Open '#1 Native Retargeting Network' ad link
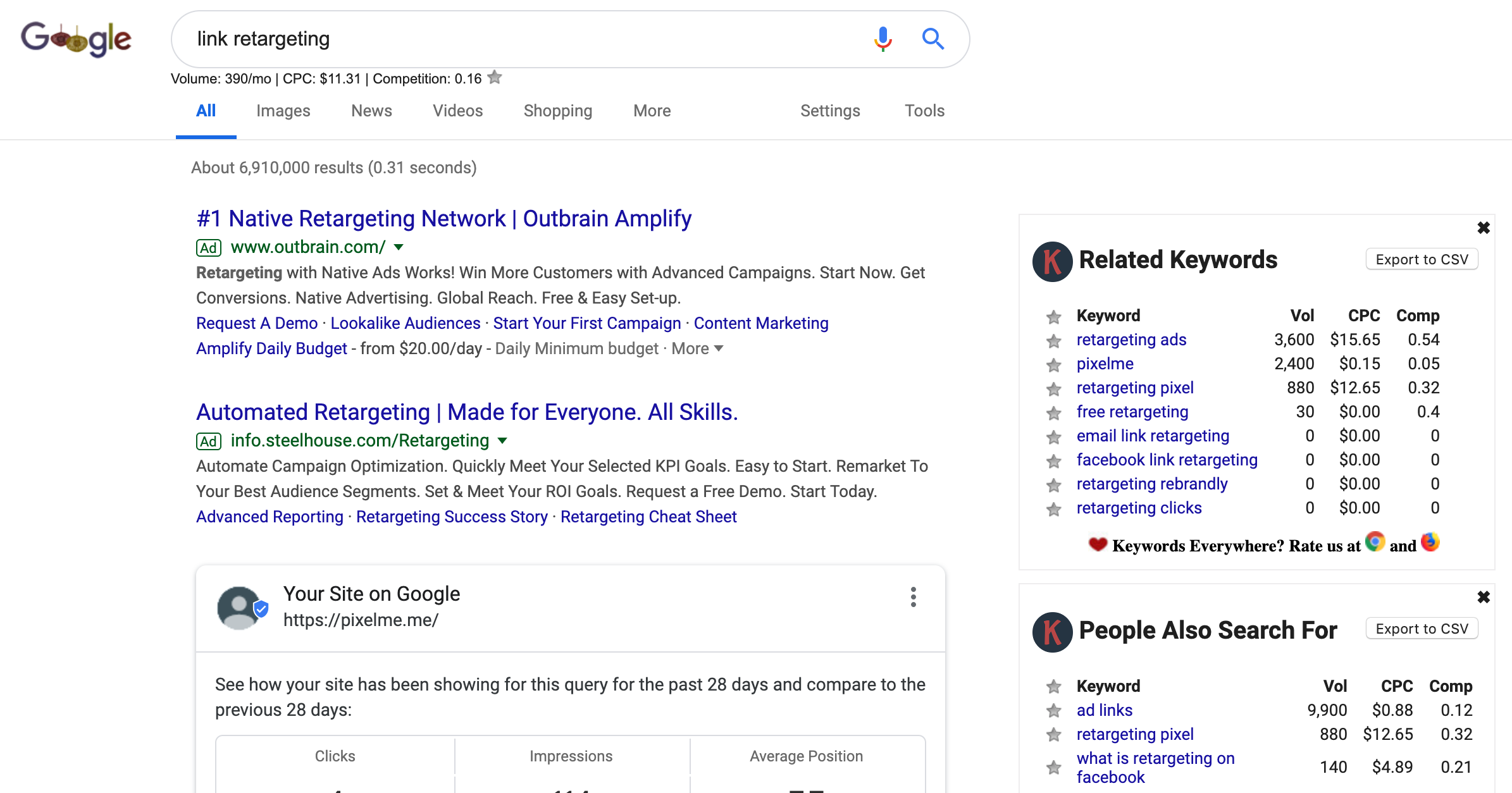The width and height of the screenshot is (1512, 793). (443, 219)
